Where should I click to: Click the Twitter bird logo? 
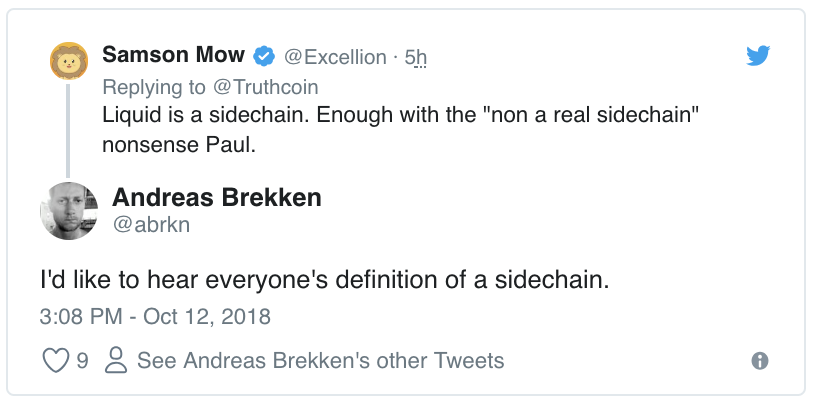click(x=760, y=56)
